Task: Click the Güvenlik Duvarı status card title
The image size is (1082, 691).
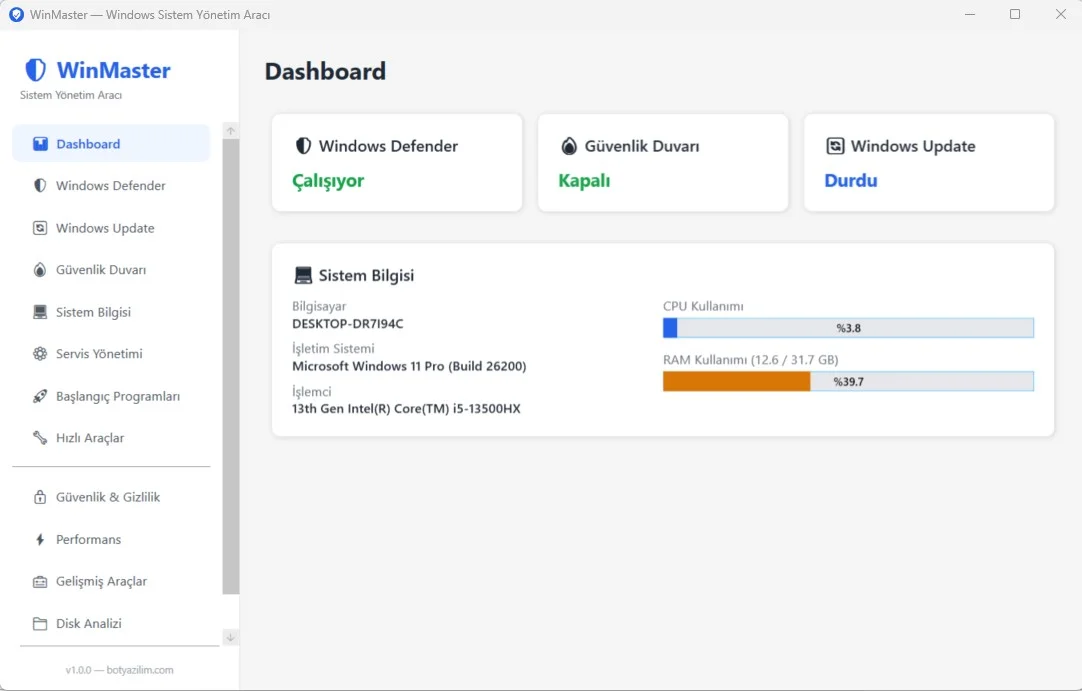Action: (x=642, y=146)
